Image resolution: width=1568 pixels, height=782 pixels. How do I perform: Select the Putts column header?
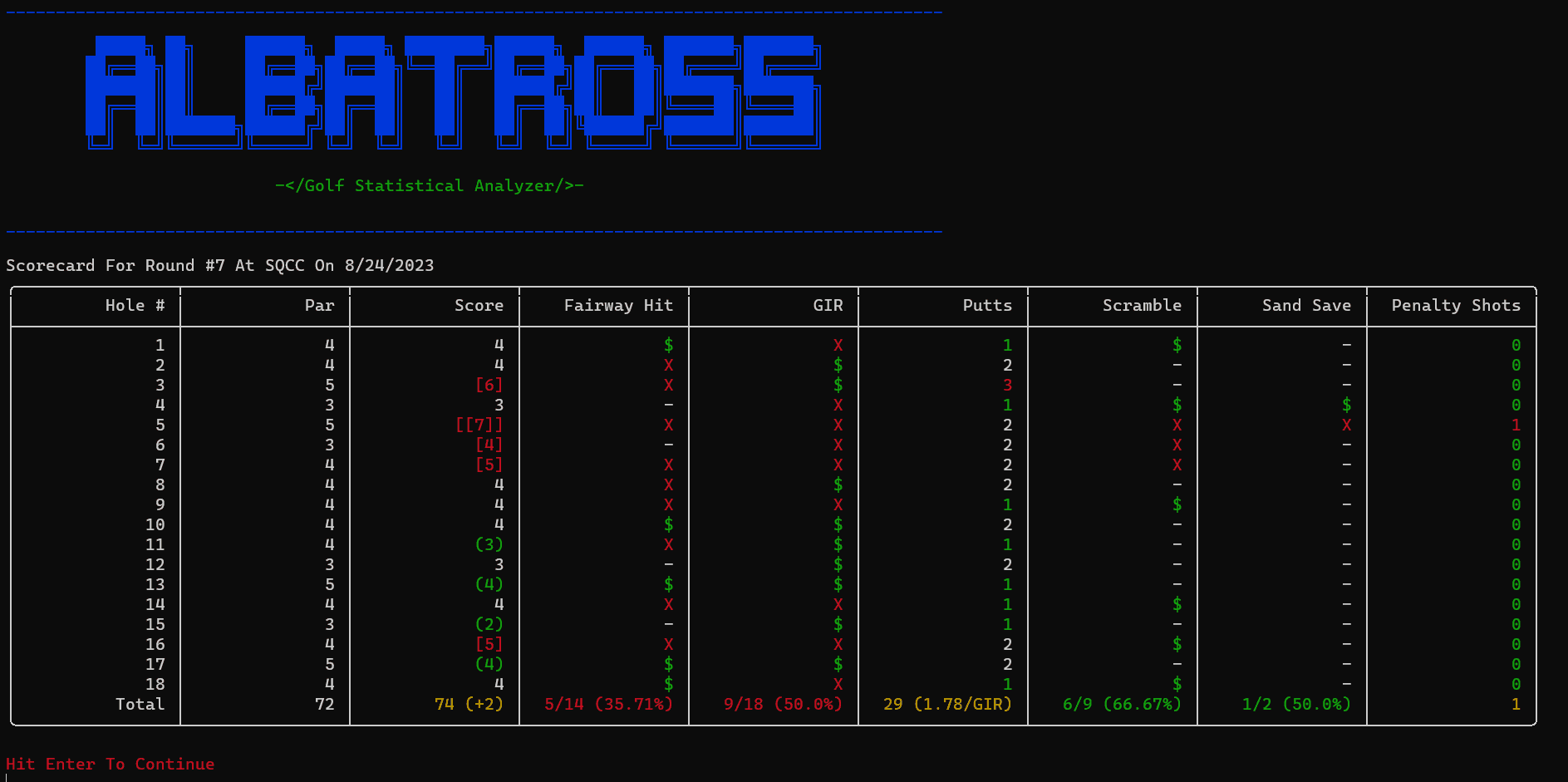pyautogui.click(x=987, y=305)
